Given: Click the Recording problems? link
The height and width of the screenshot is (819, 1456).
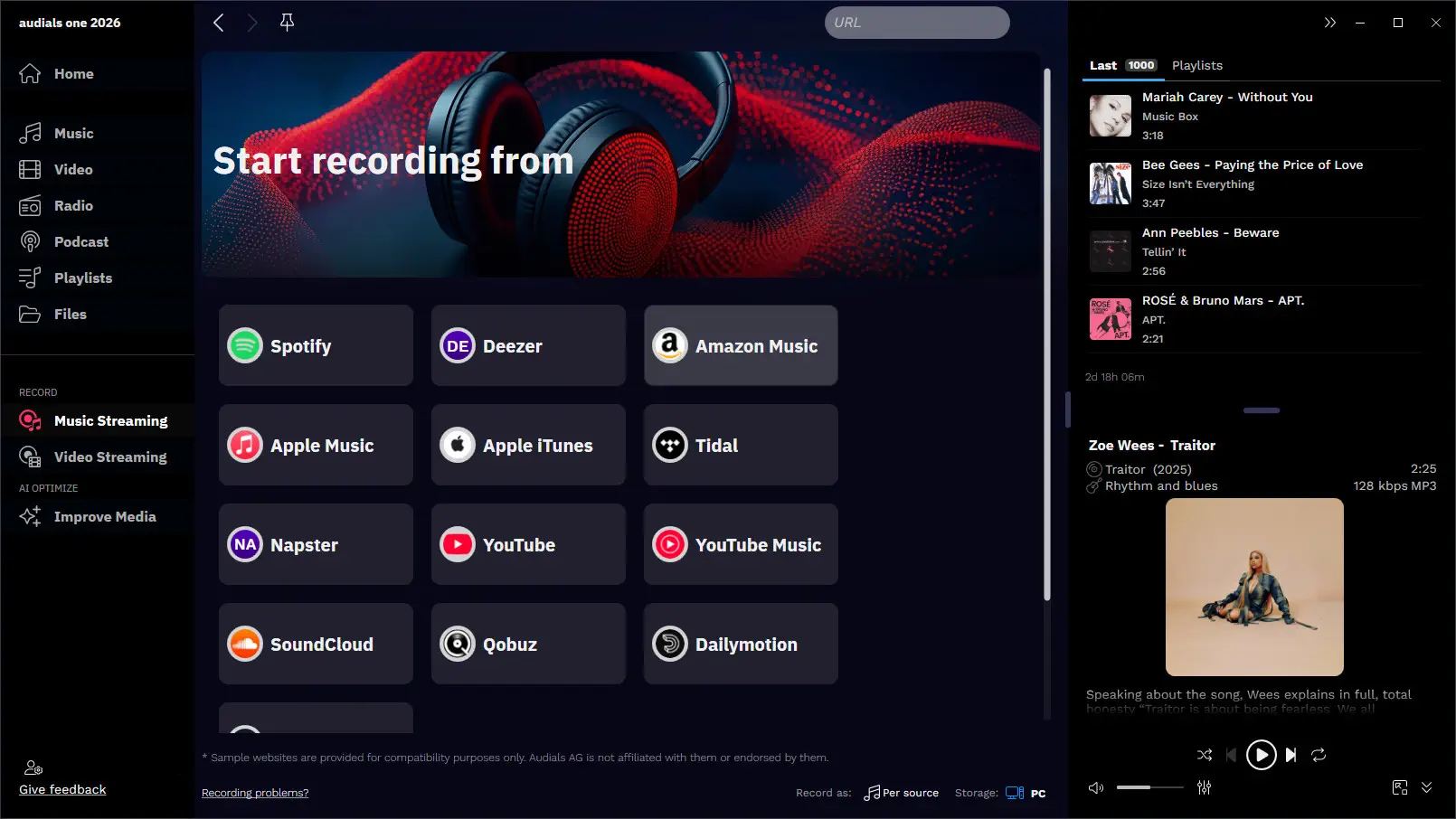Looking at the screenshot, I should click(255, 793).
